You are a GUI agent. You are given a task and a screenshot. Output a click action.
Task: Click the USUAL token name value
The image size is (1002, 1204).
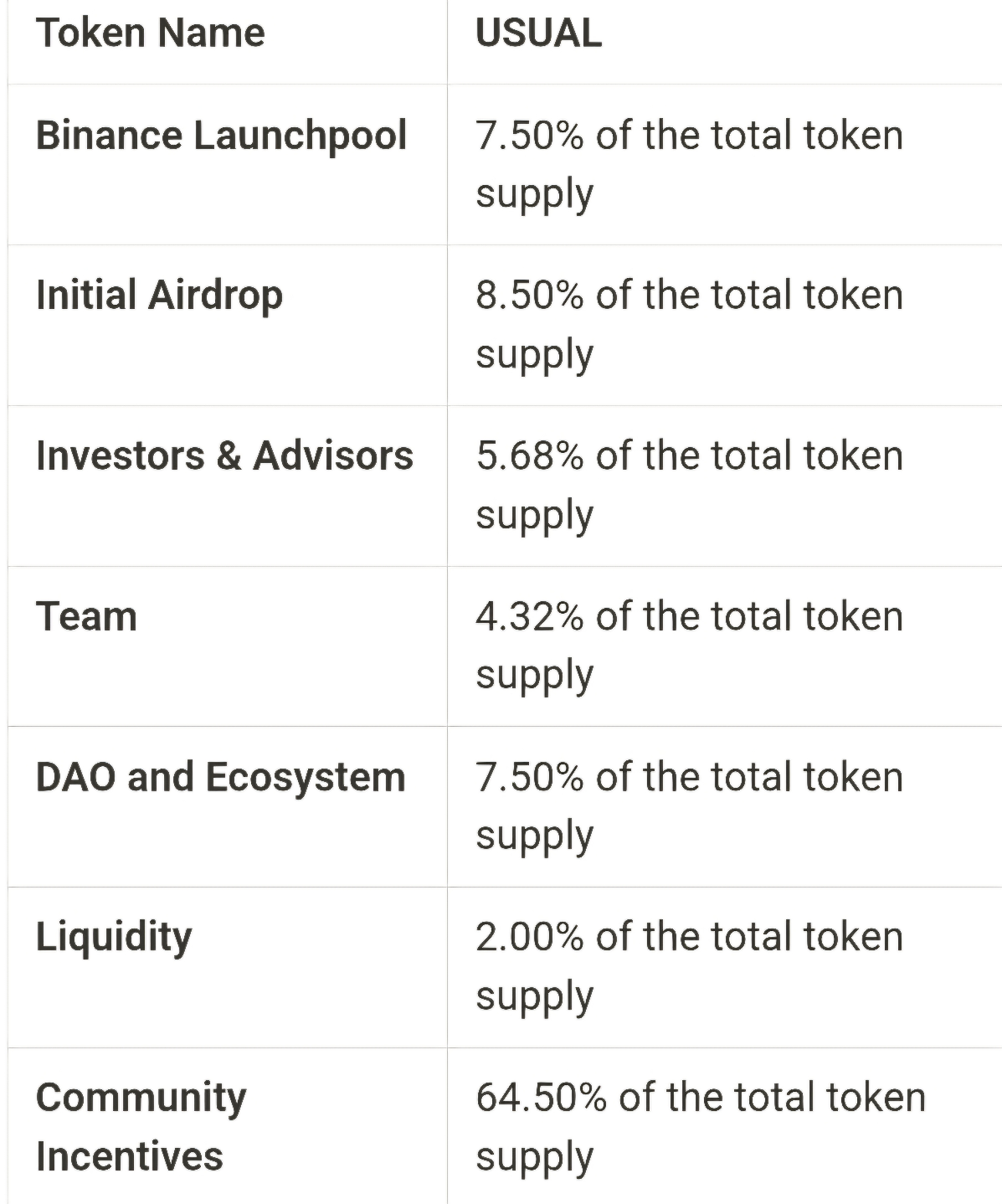pos(538,33)
